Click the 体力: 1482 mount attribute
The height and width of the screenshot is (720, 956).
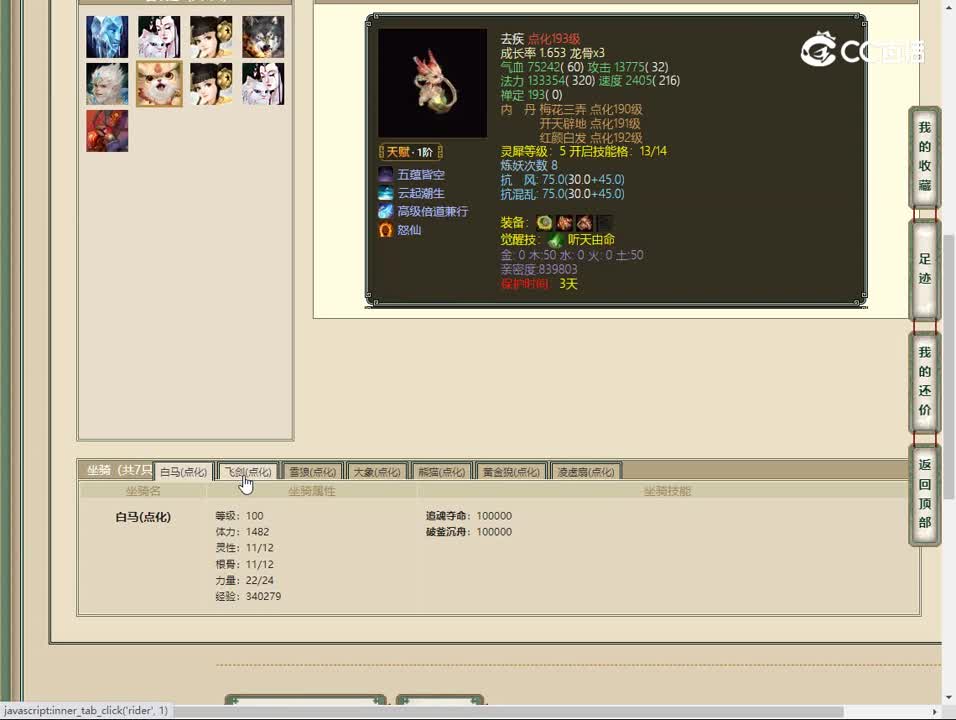click(x=242, y=532)
